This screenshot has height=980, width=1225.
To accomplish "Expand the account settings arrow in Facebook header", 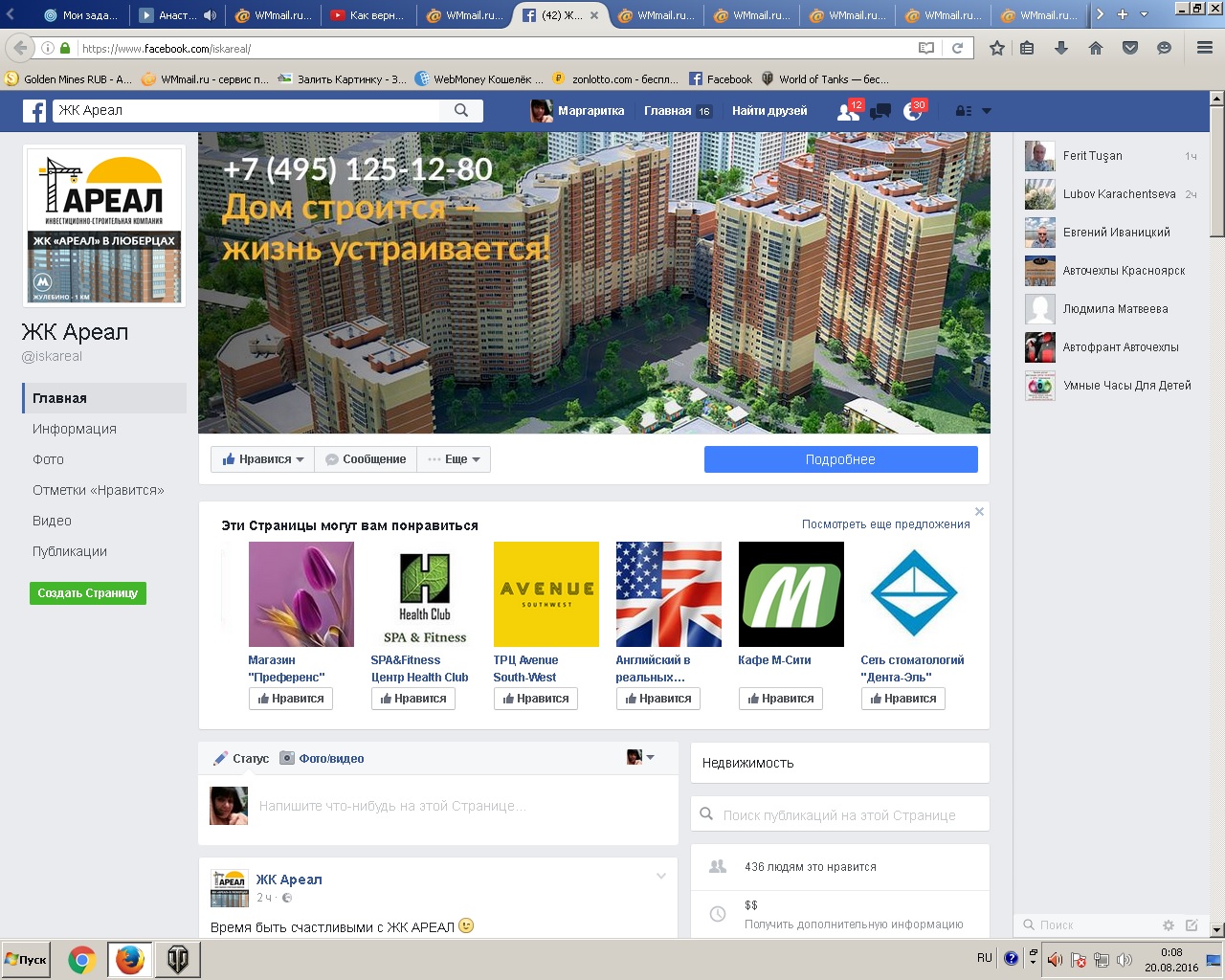I will click(987, 111).
